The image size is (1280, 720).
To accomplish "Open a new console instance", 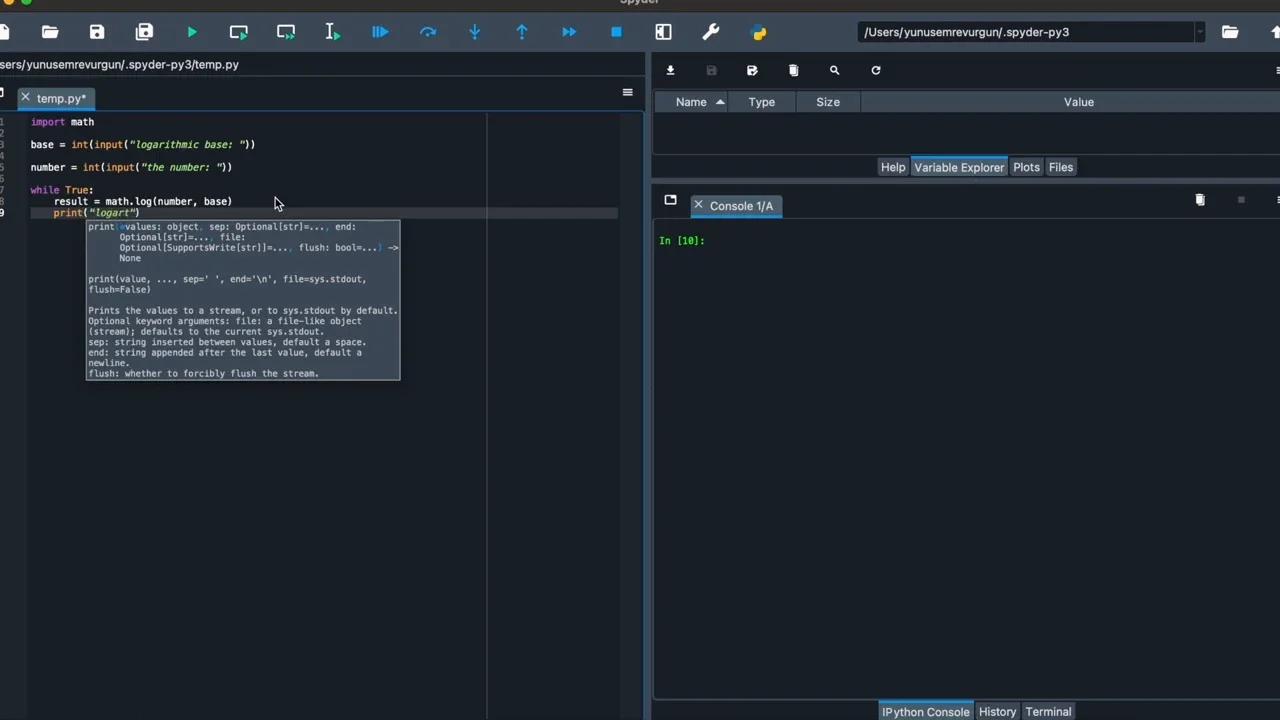I will pyautogui.click(x=671, y=201).
